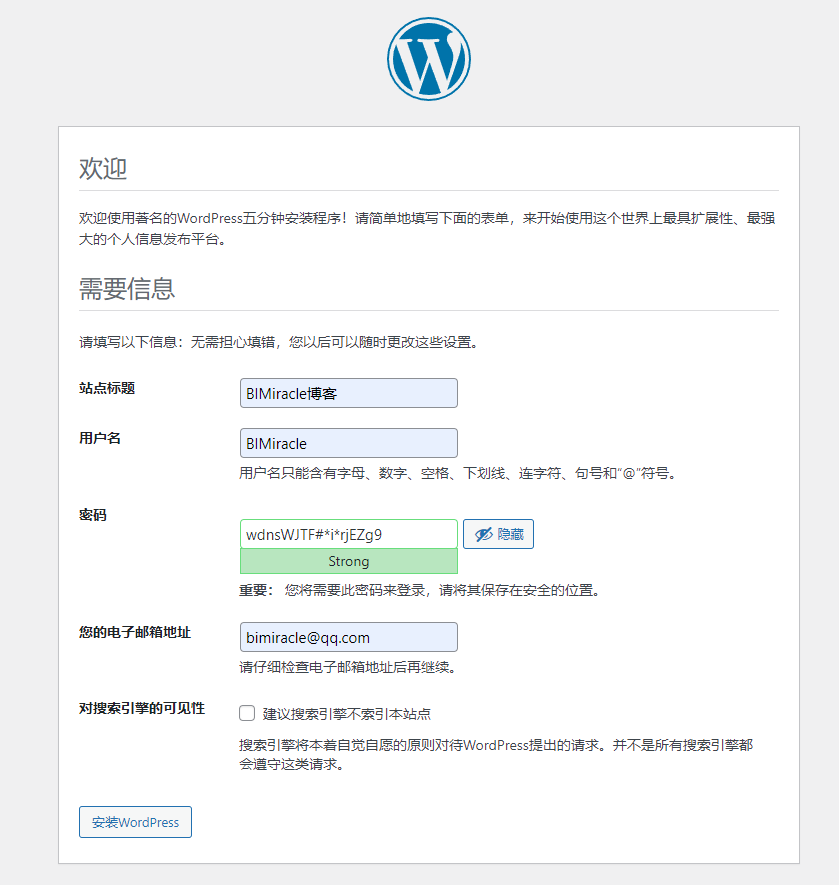Hide the password with the 隐藏 button
The image size is (839, 885).
click(498, 534)
